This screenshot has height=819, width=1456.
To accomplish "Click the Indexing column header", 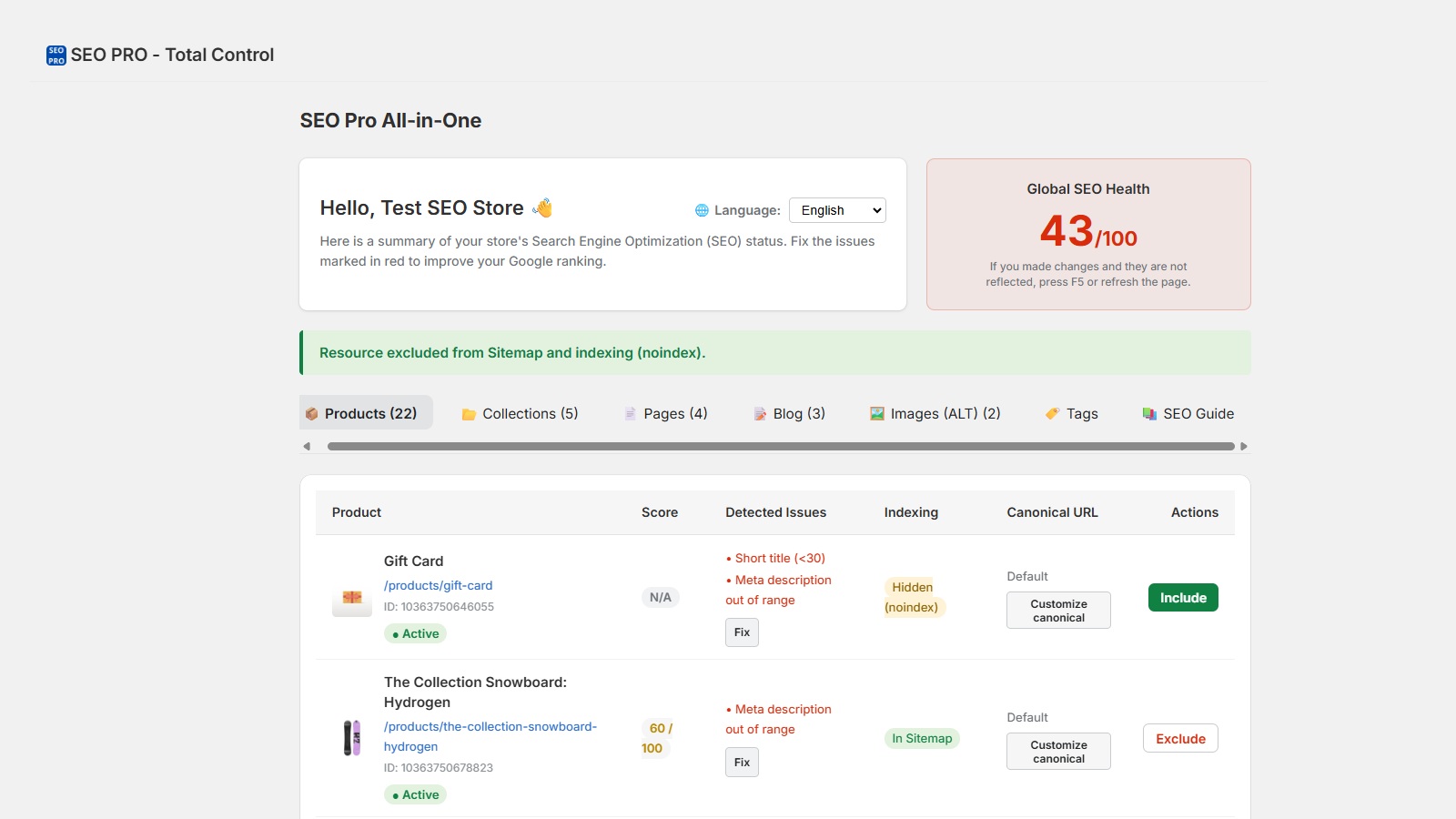I will [x=911, y=512].
